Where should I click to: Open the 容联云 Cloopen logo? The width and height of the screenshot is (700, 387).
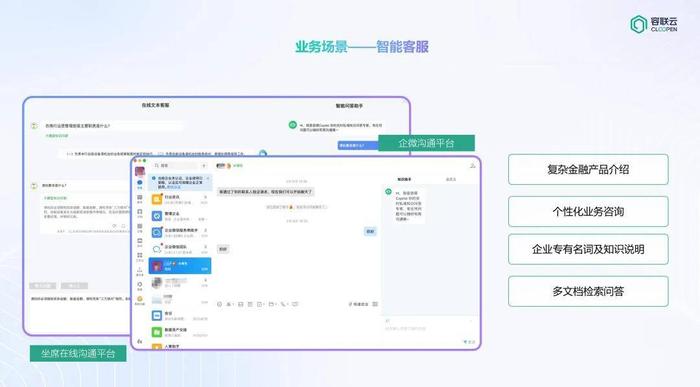coord(654,24)
